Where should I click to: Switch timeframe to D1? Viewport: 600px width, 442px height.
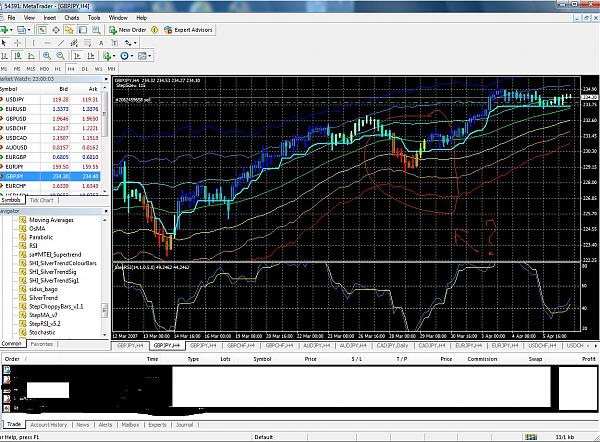coord(85,69)
